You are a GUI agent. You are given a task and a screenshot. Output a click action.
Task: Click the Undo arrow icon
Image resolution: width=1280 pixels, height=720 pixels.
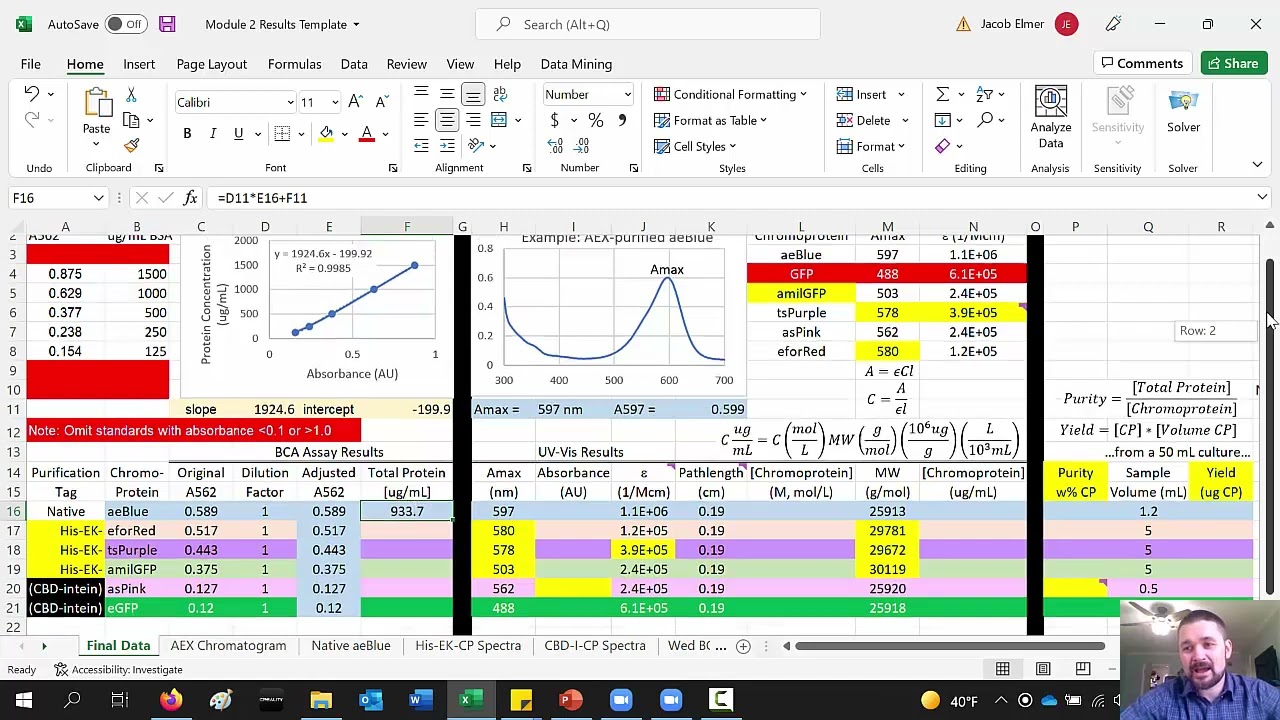[31, 94]
